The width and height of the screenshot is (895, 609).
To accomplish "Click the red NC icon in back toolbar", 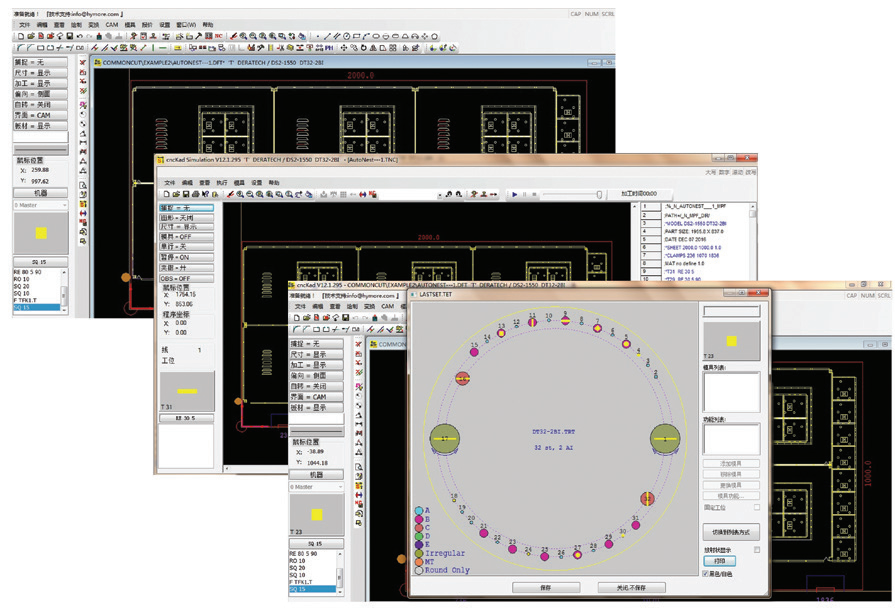I will click(219, 36).
